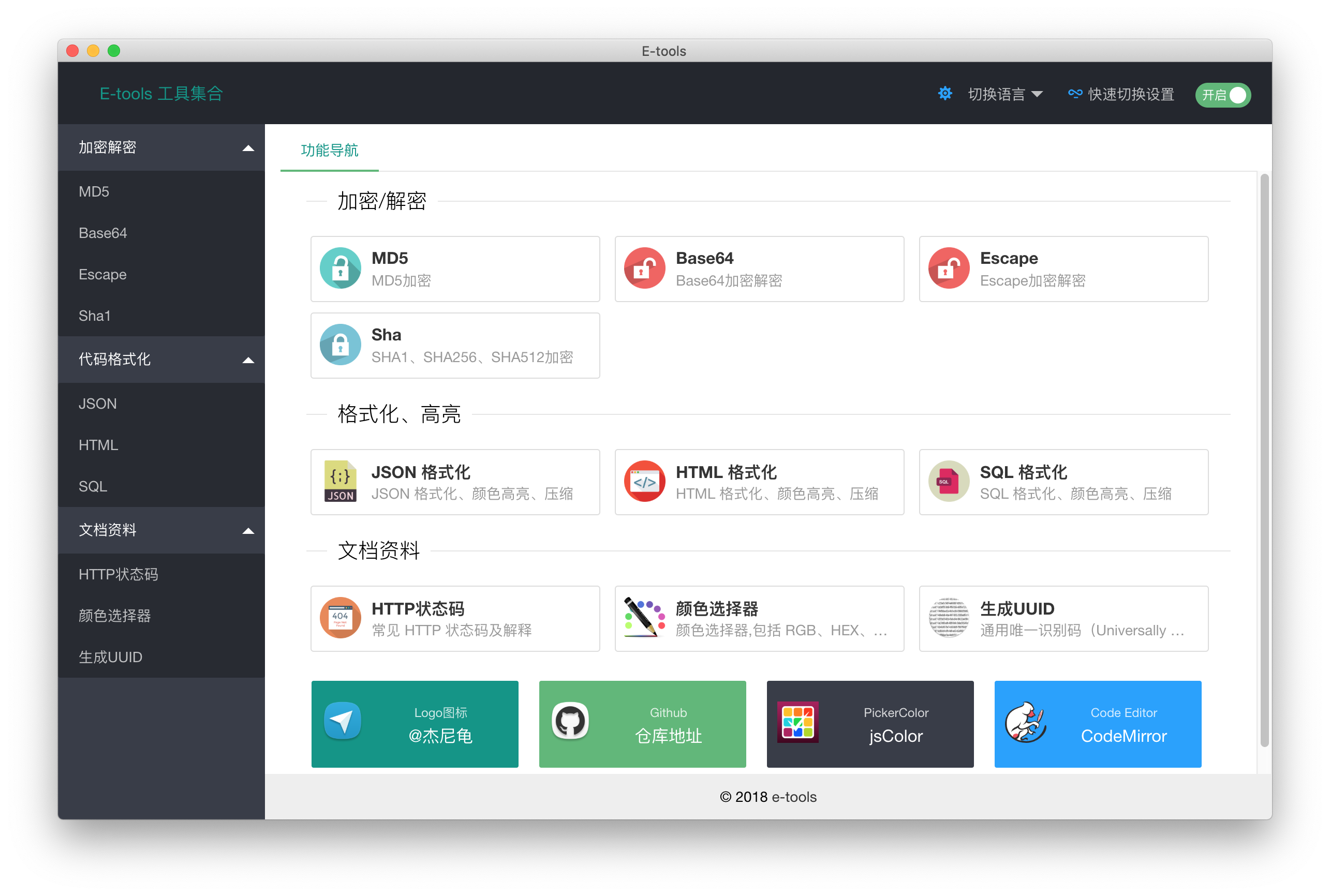This screenshot has width=1330, height=896.
Task: Click the E-tools 工具集合 header title
Action: 161,93
